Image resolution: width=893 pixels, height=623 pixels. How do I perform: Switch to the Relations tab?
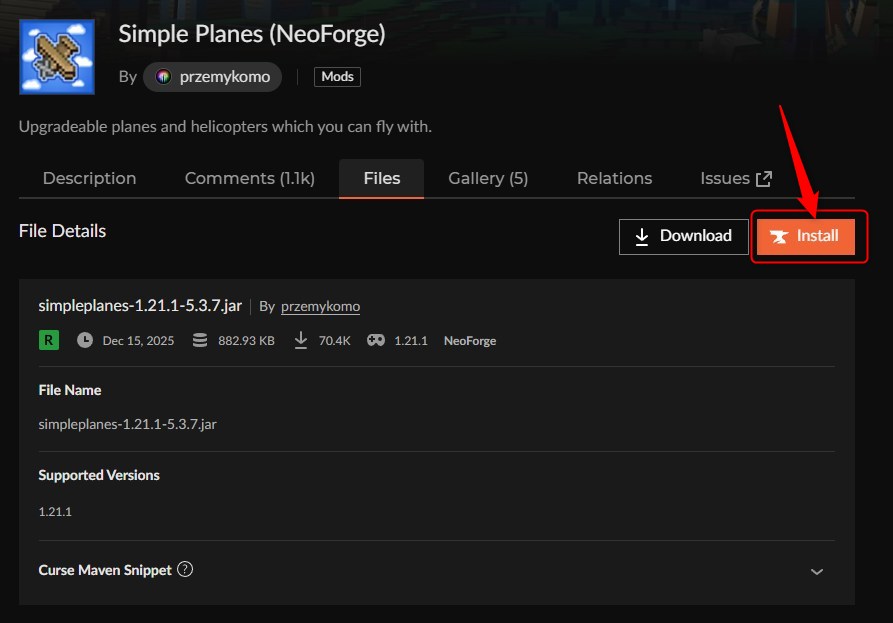pos(614,178)
